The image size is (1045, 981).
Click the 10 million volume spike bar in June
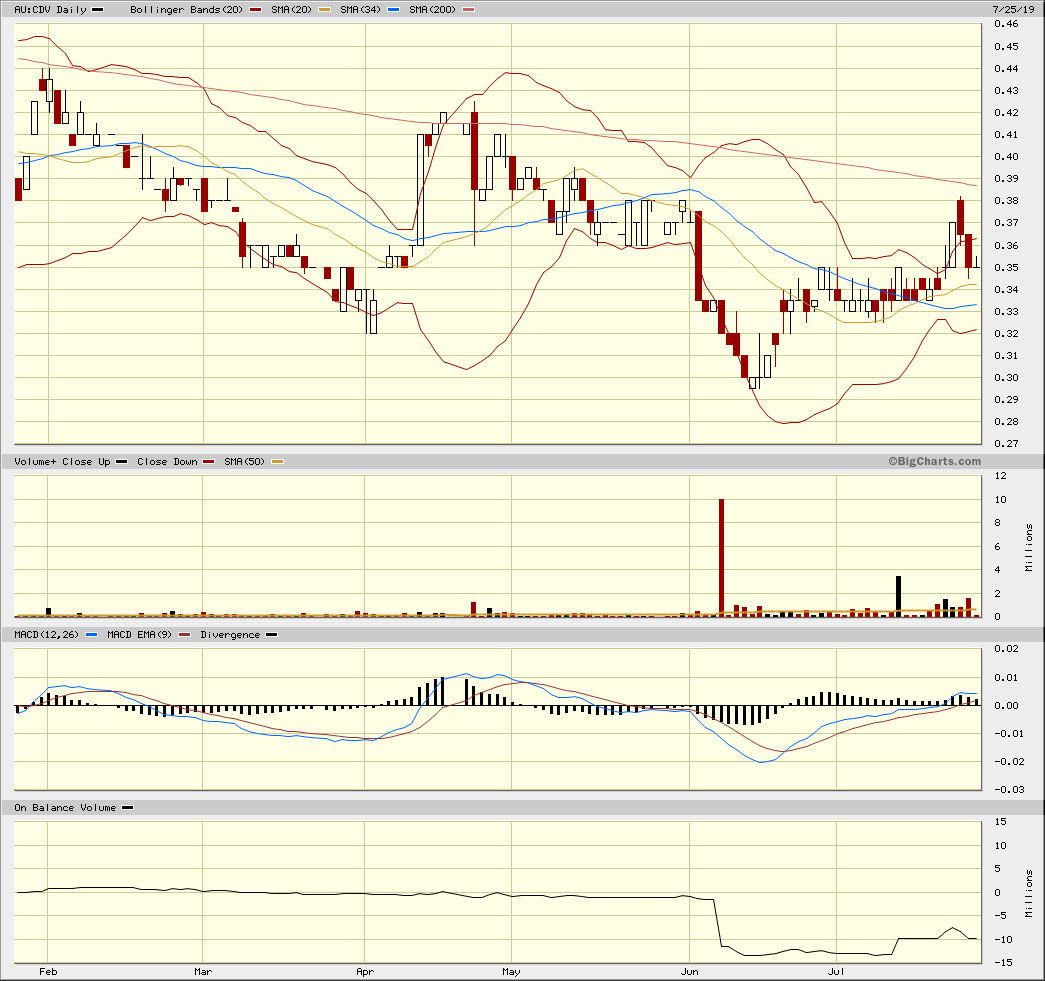point(721,558)
